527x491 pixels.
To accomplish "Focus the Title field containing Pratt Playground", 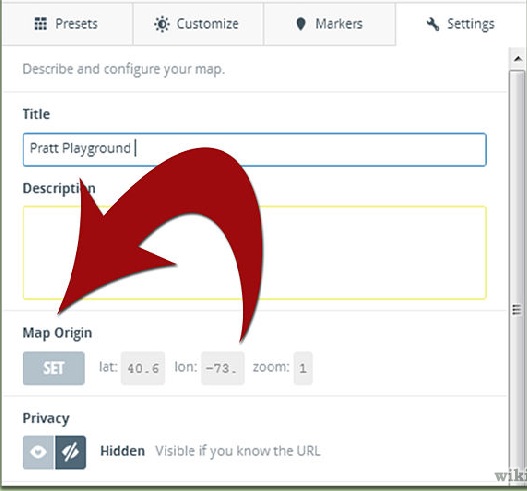I will click(255, 150).
